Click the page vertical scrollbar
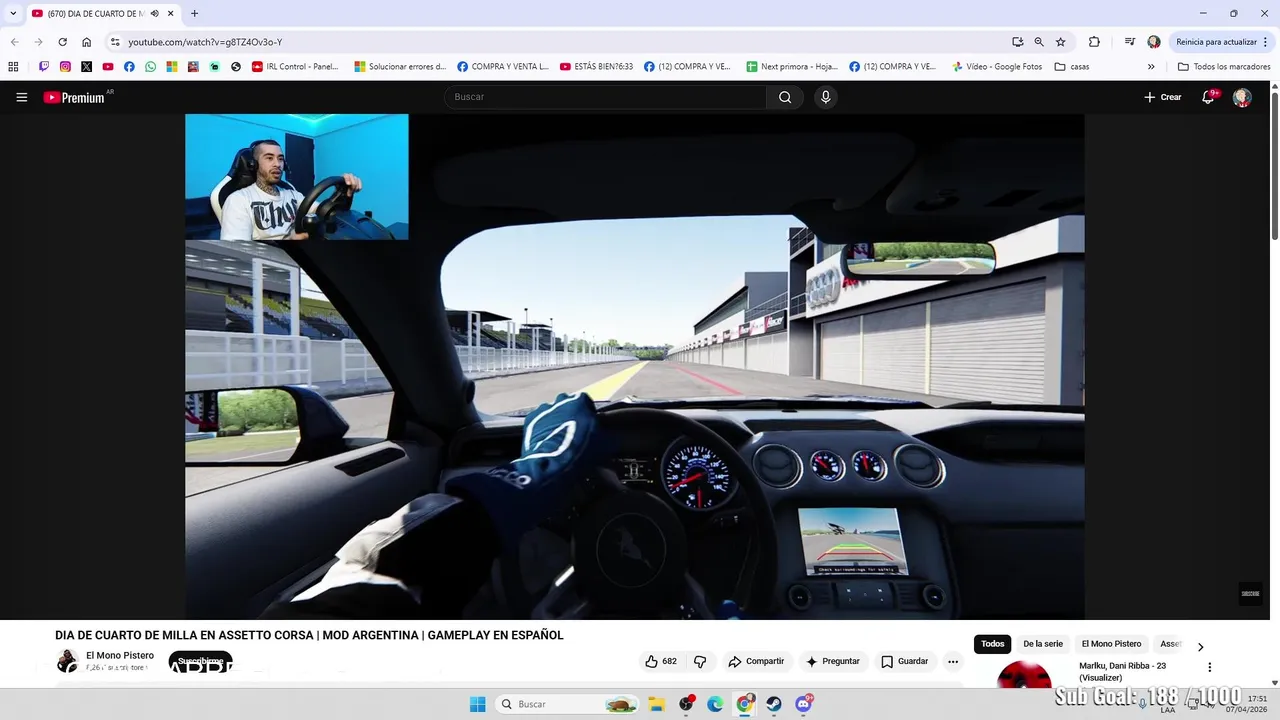Image resolution: width=1280 pixels, height=720 pixels. (x=1275, y=165)
